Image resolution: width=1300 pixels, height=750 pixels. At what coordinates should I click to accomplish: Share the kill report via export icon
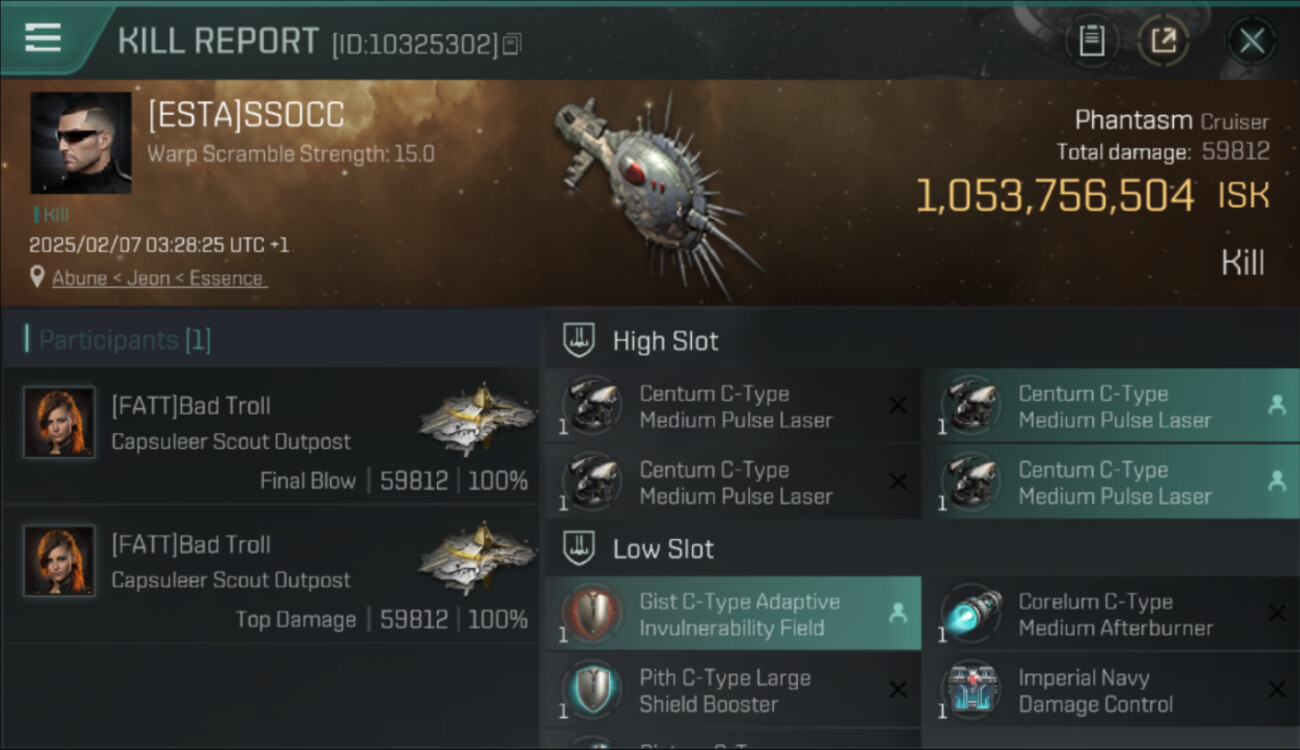pyautogui.click(x=1163, y=41)
